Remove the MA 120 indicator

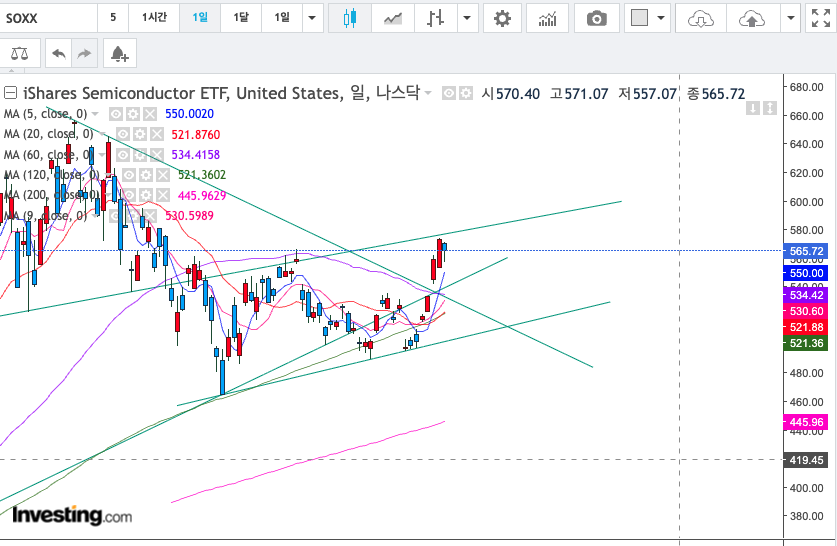(163, 175)
